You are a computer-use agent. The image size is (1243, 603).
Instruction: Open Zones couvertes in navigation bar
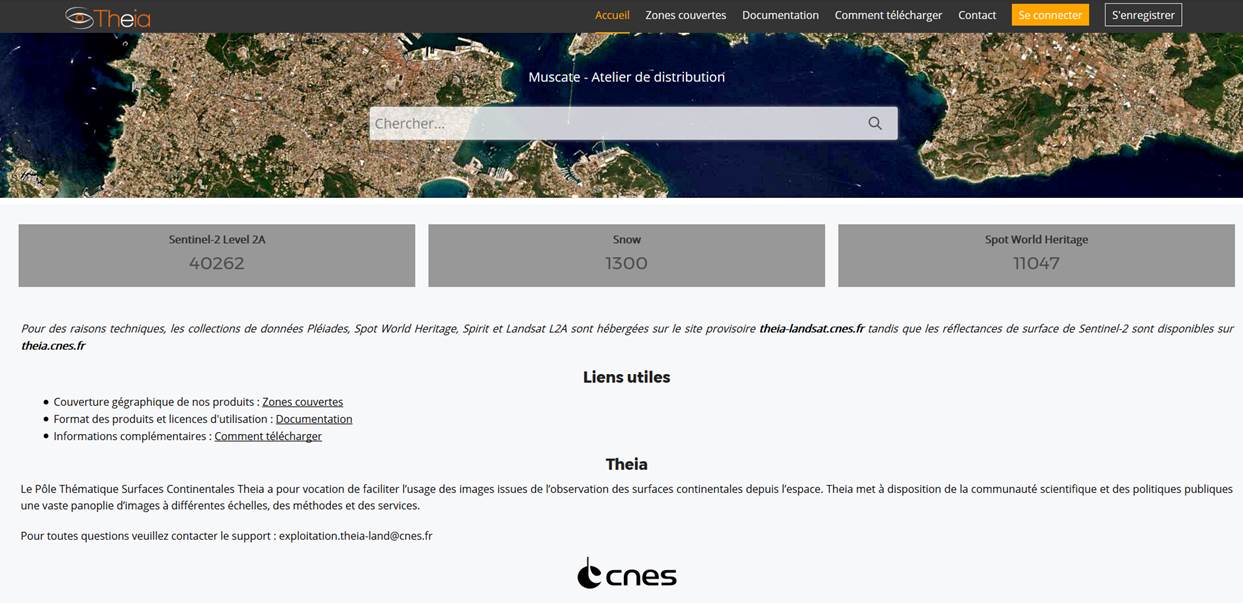pyautogui.click(x=686, y=15)
